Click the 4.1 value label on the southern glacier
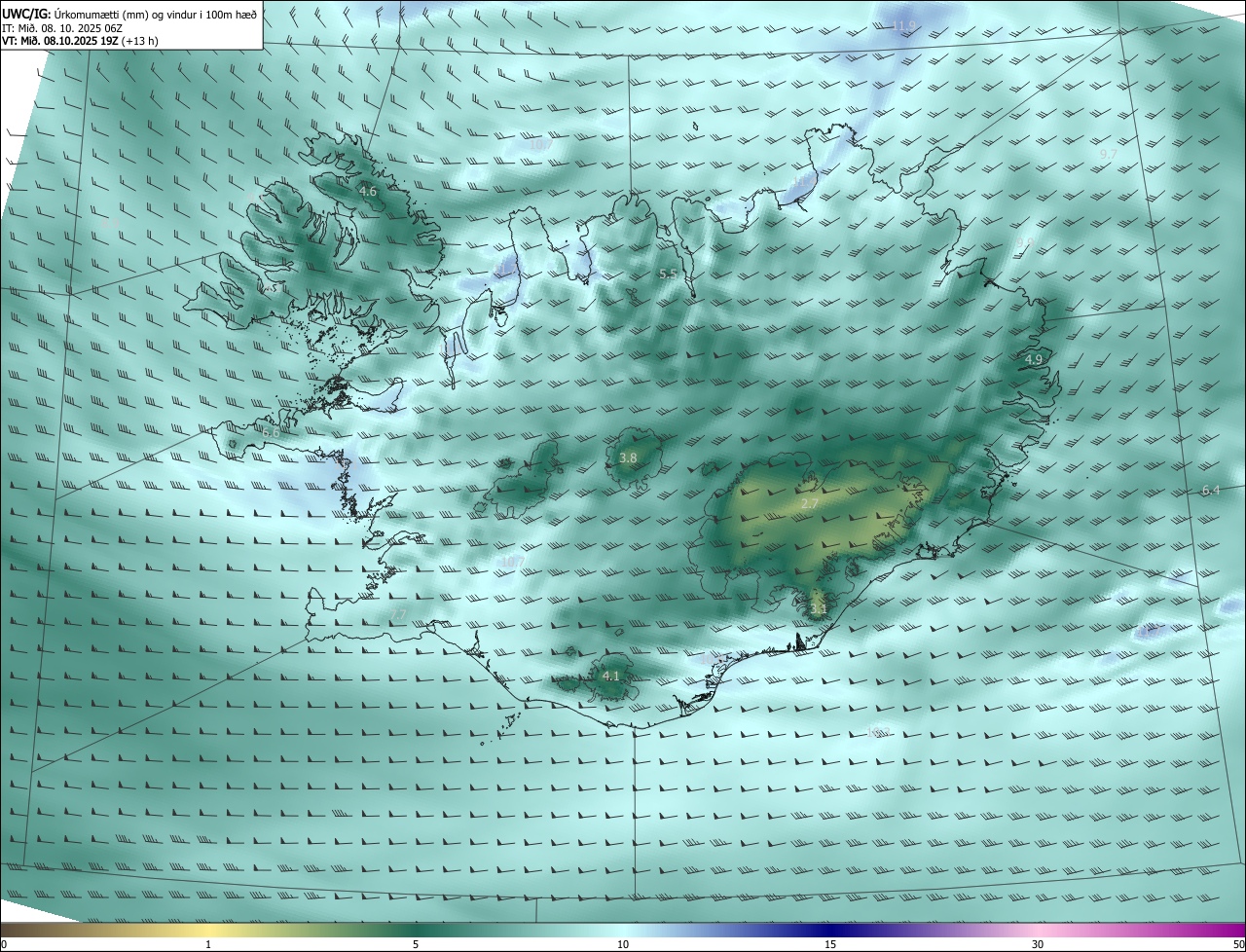Image resolution: width=1246 pixels, height=952 pixels. tap(610, 676)
